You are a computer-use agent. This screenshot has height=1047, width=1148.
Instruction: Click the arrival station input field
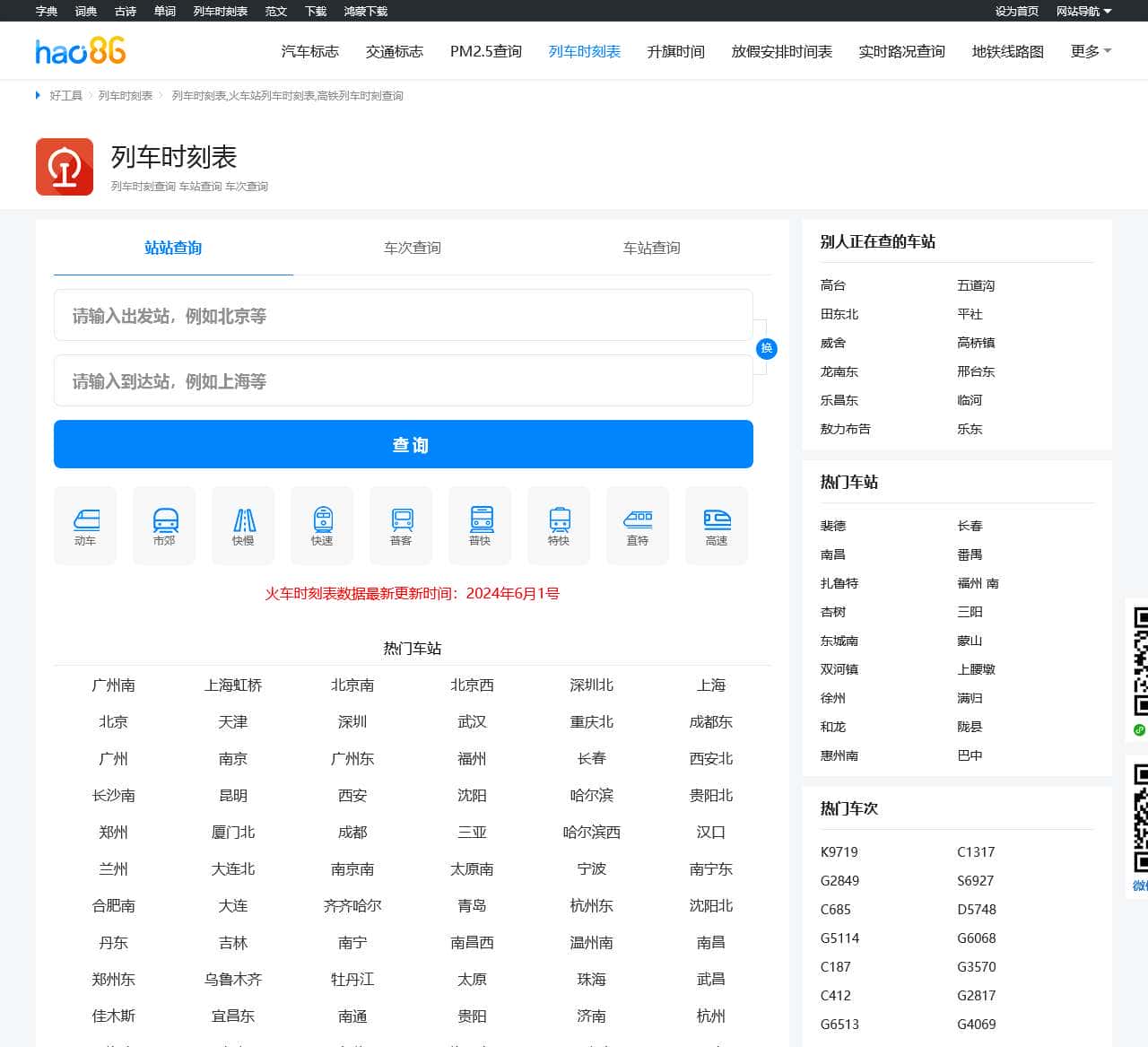click(x=403, y=381)
